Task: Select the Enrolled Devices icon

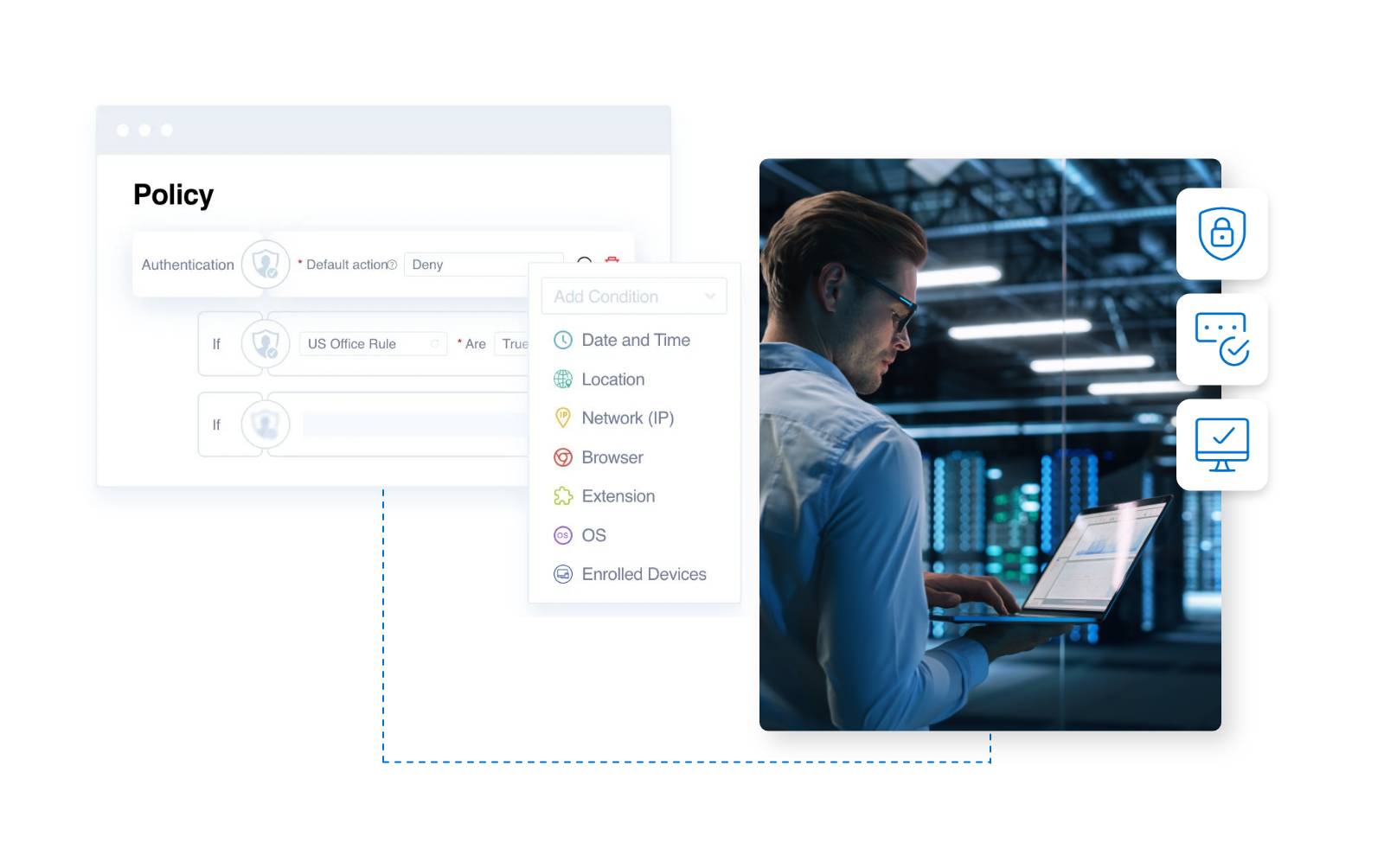Action: pos(562,574)
